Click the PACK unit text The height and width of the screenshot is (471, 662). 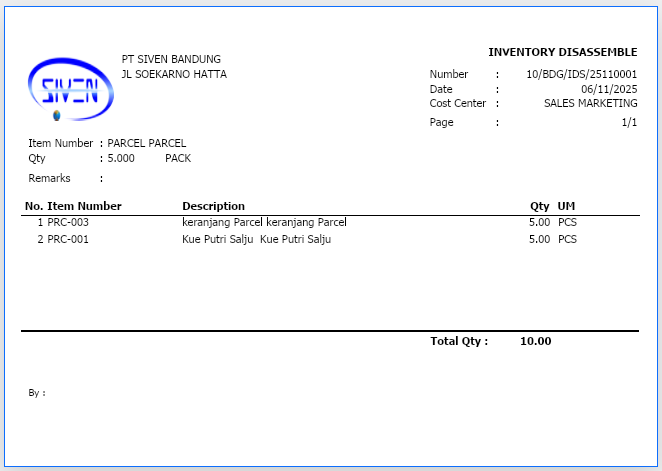178,158
